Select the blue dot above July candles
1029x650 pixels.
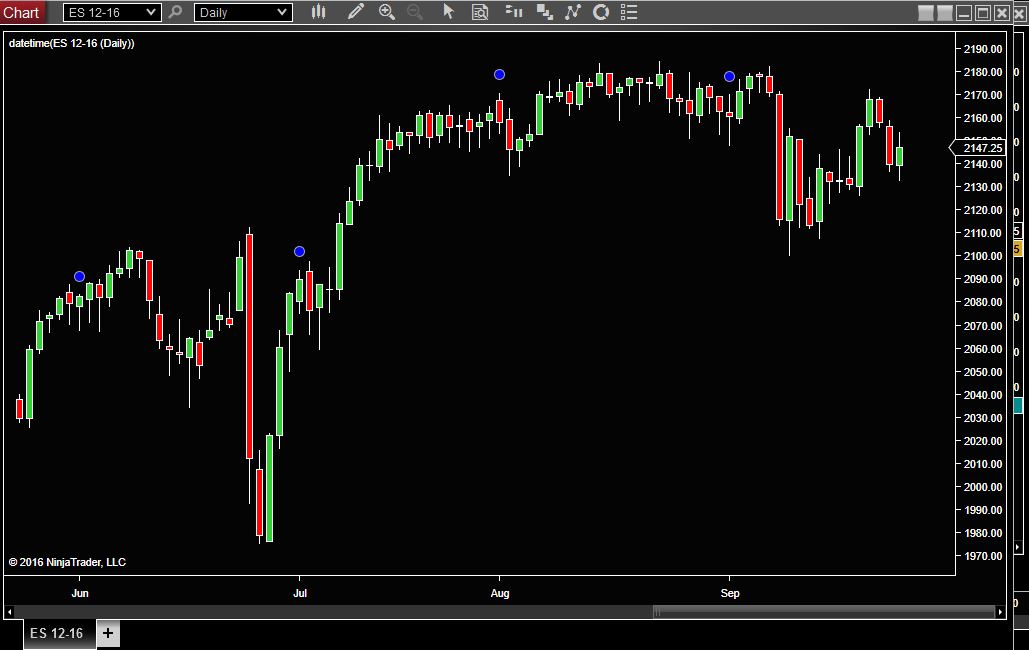click(x=299, y=251)
